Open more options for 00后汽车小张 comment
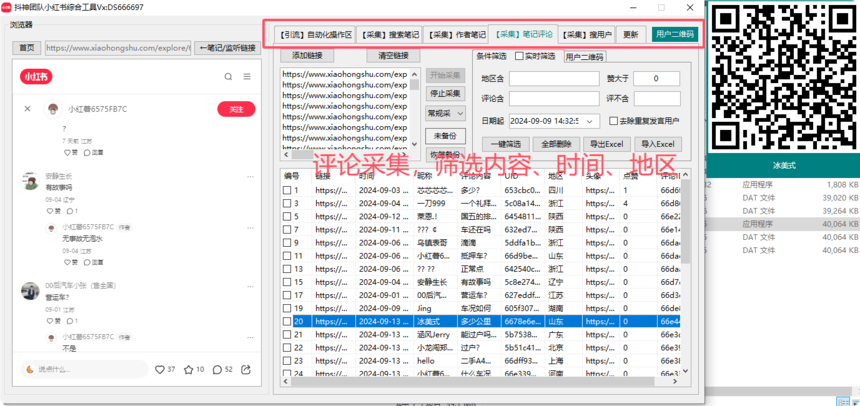Image resolution: width=860 pixels, height=406 pixels. point(251,286)
